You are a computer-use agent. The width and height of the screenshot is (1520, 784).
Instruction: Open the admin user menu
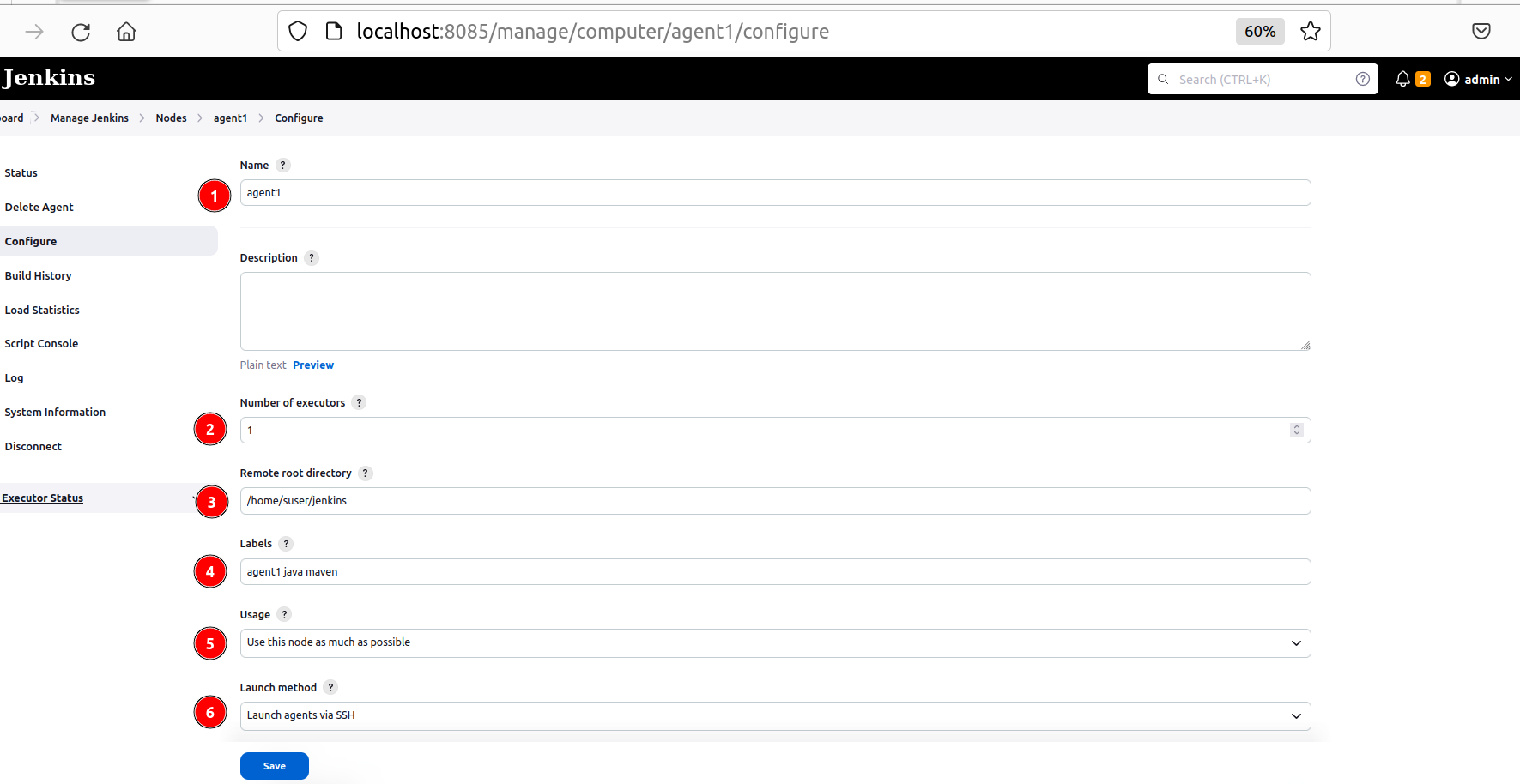[1478, 79]
